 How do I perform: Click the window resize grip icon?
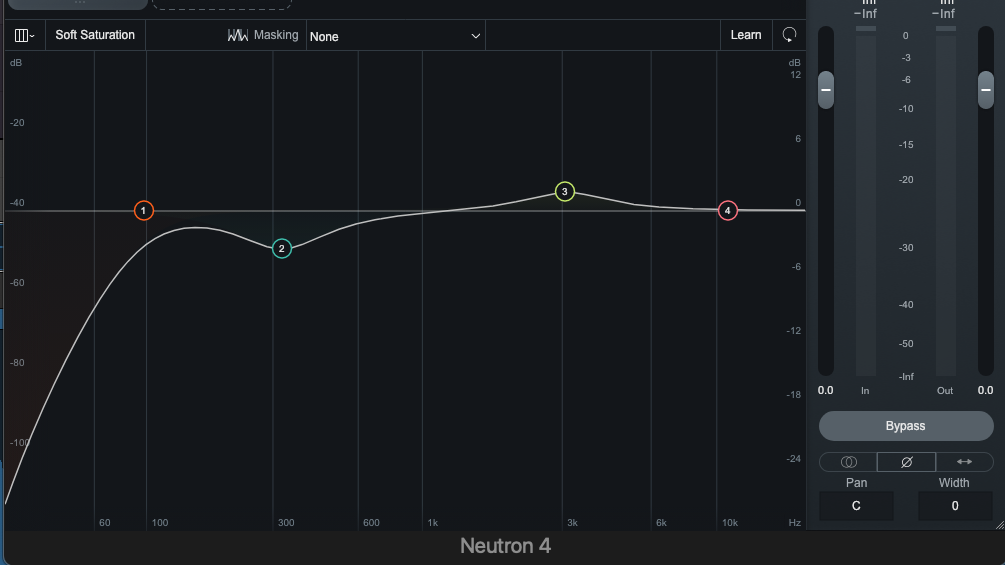point(1000,525)
